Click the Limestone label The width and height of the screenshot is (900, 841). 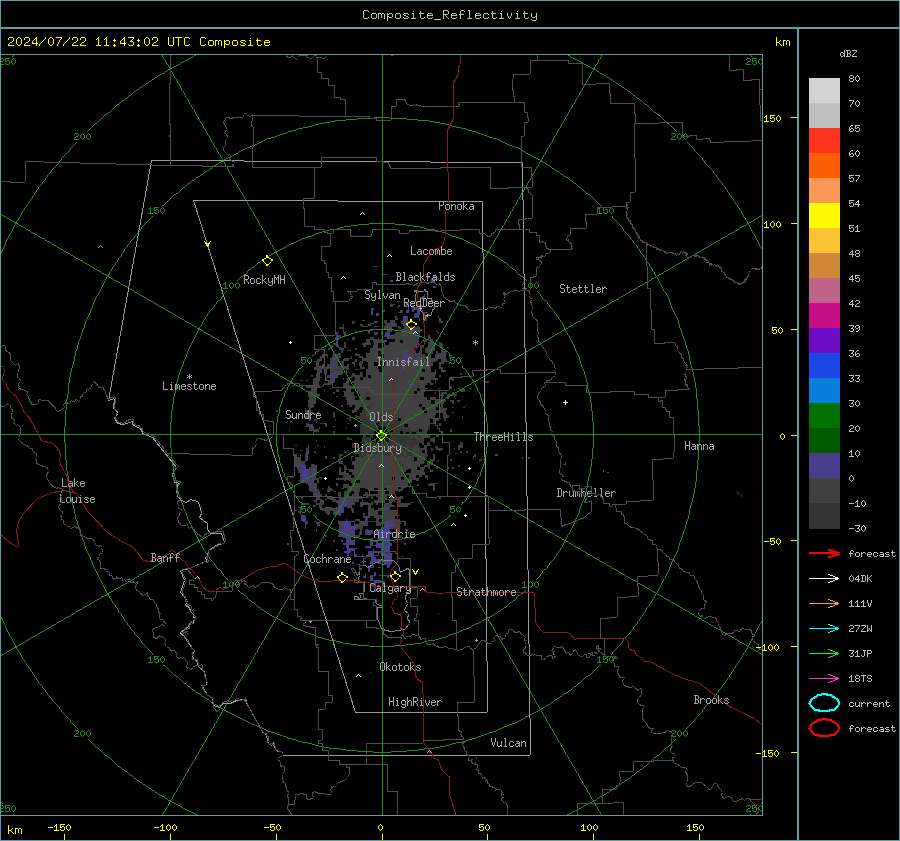click(189, 386)
